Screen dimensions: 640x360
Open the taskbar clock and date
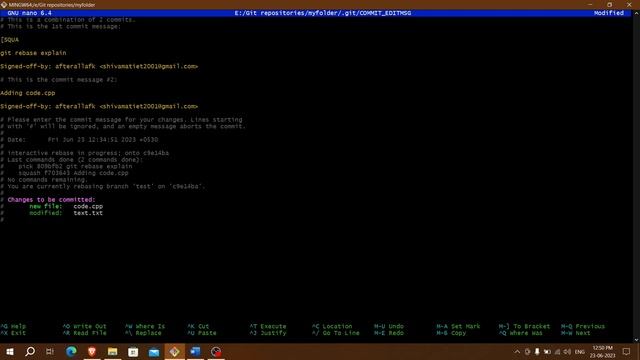click(602, 352)
